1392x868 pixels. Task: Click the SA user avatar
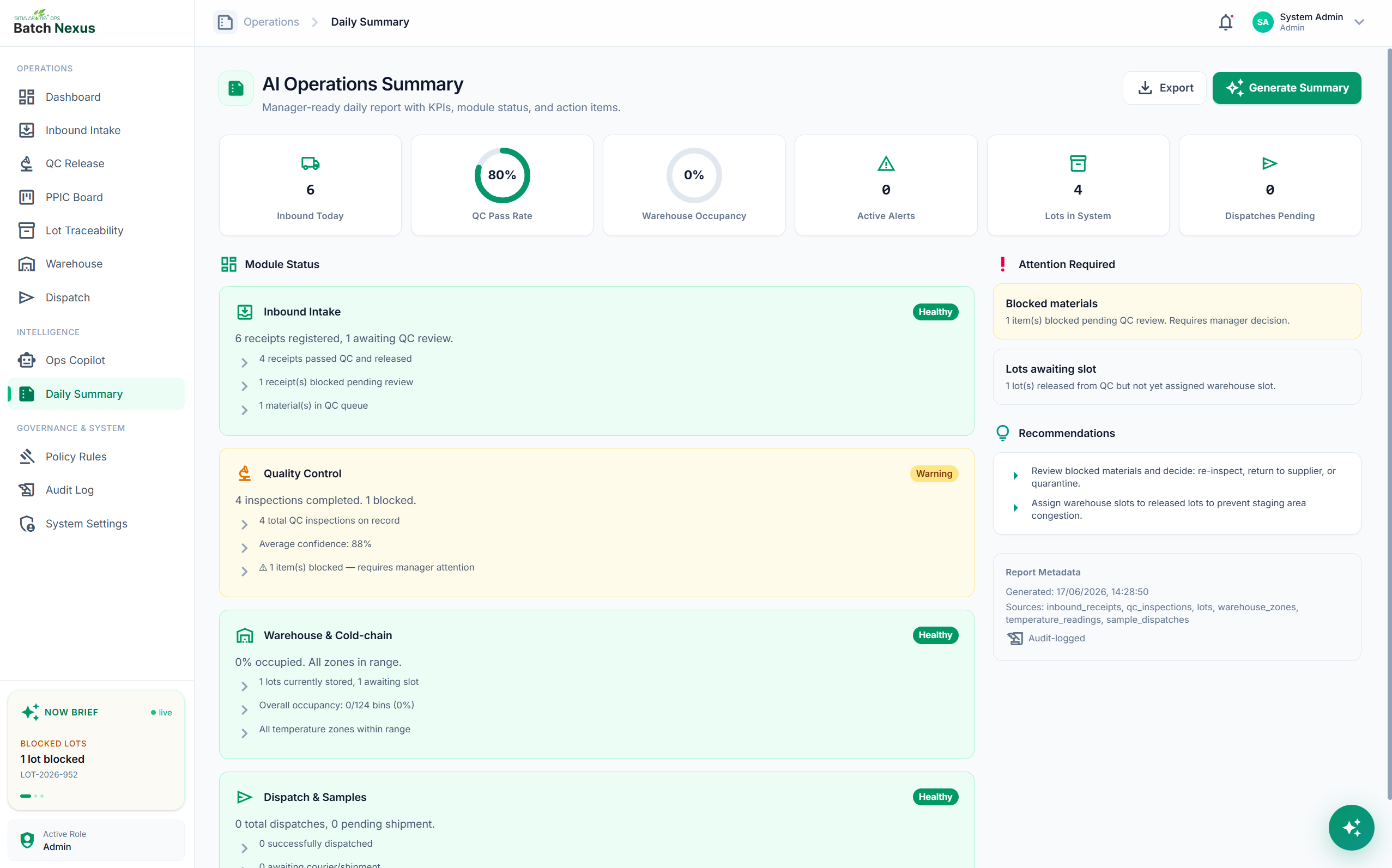pyautogui.click(x=1262, y=22)
